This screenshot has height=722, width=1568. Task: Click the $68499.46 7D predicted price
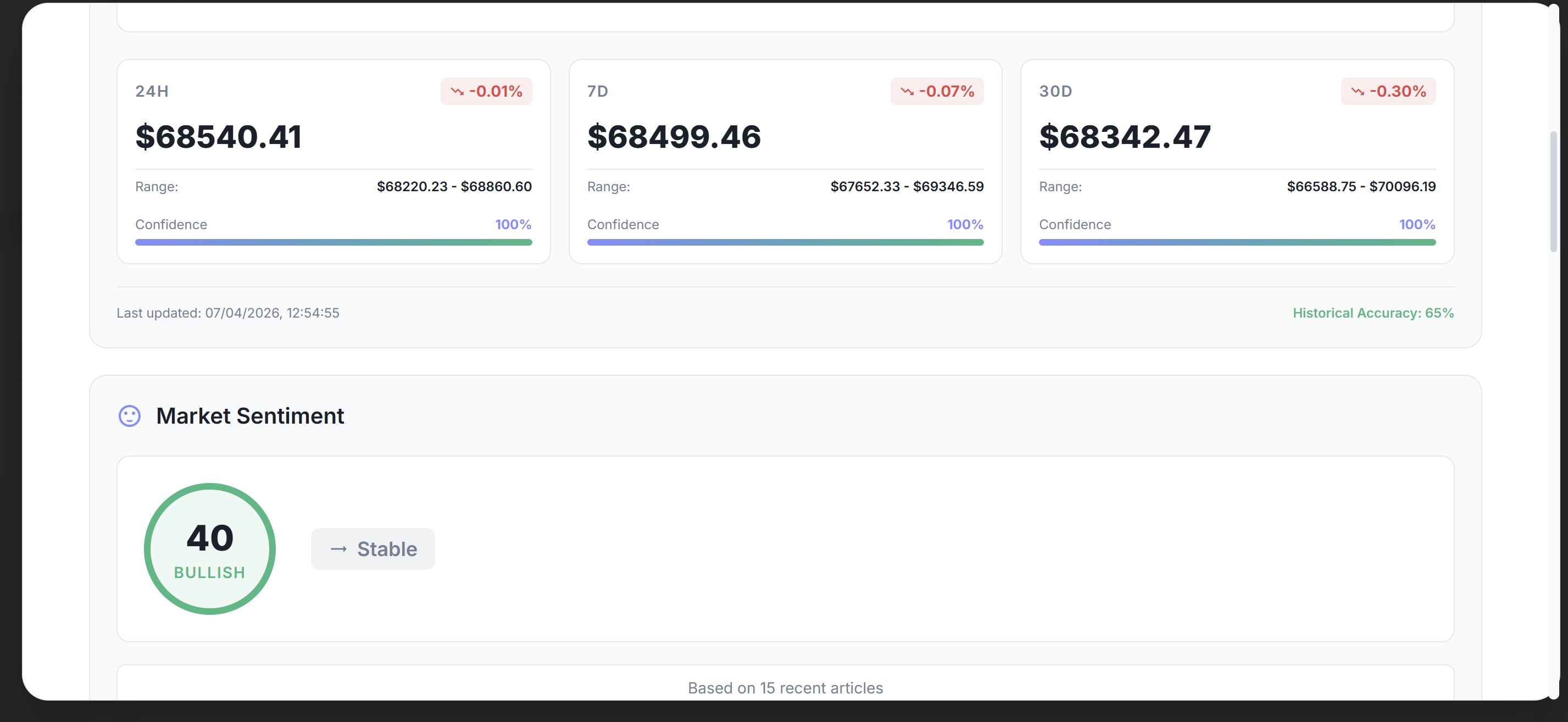point(674,136)
